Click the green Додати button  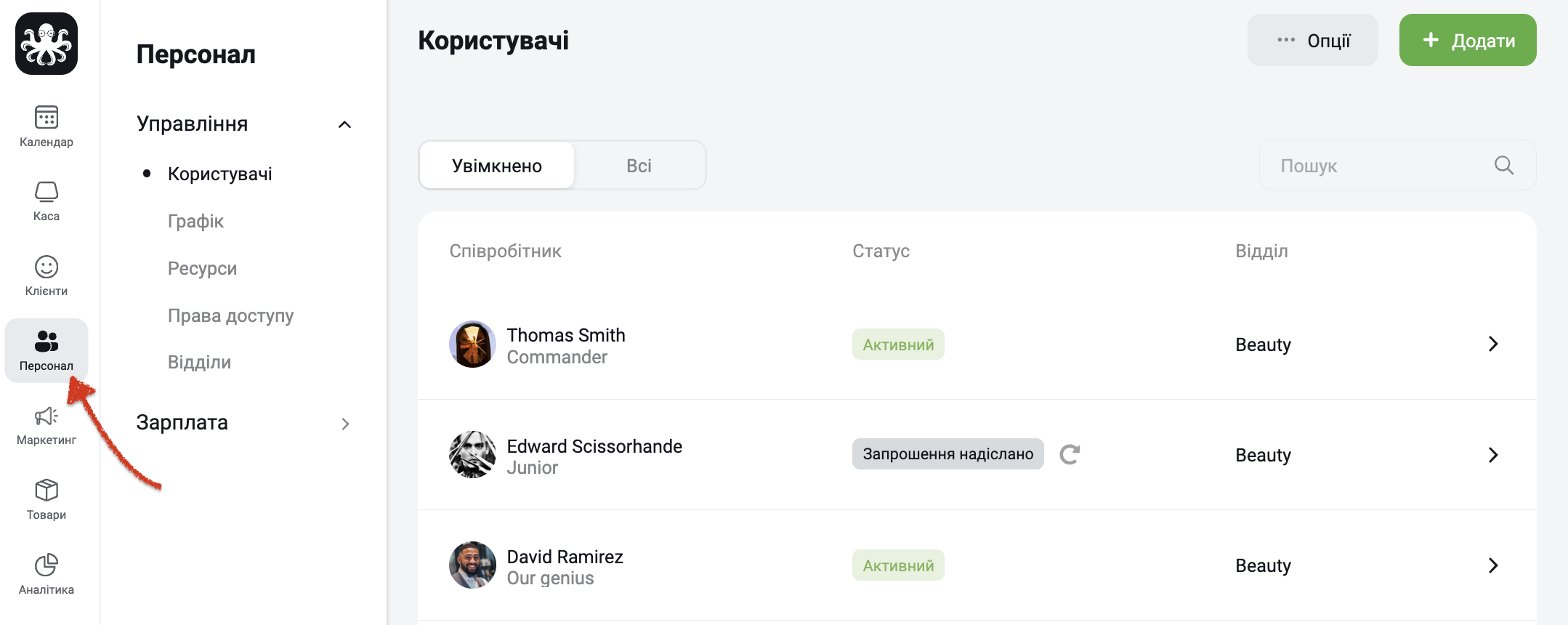[x=1468, y=40]
